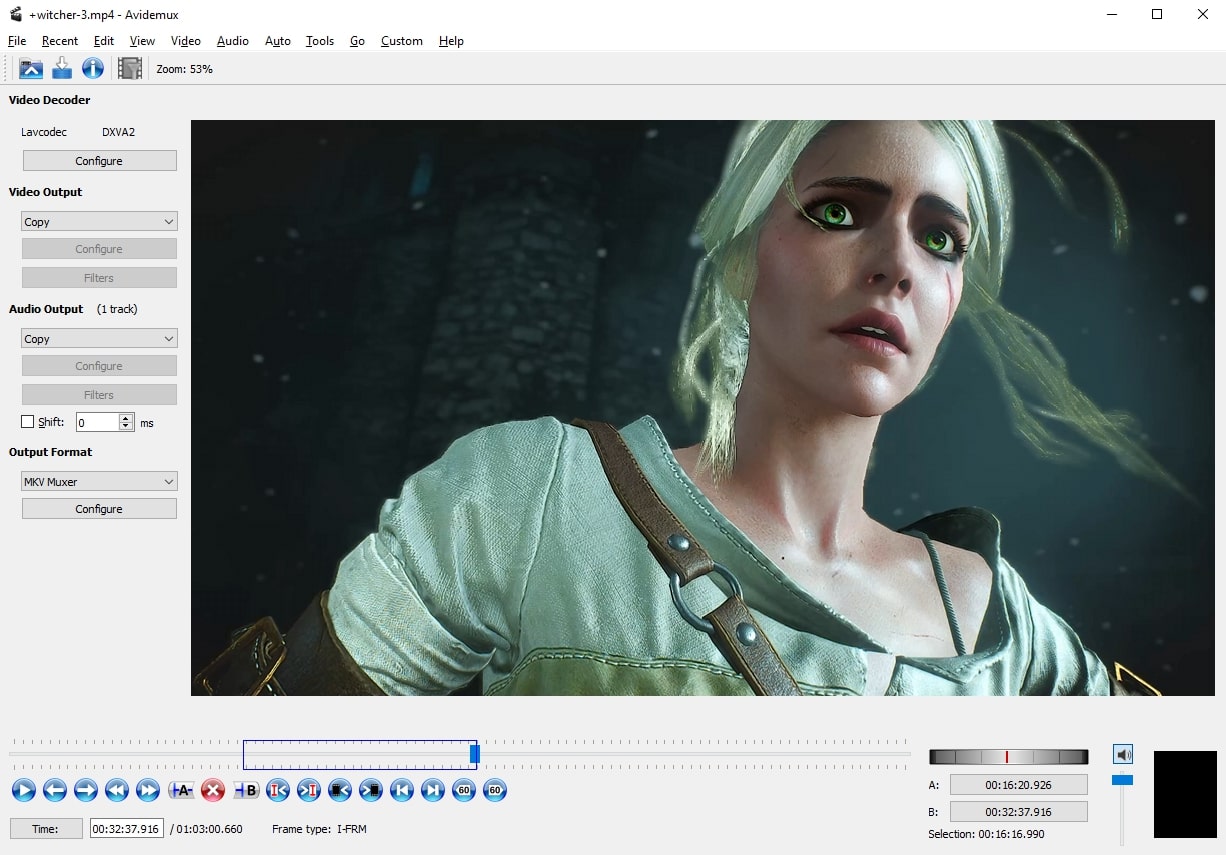Click marker A time 00:16:20.926
Image resolution: width=1226 pixels, height=855 pixels.
point(1019,785)
